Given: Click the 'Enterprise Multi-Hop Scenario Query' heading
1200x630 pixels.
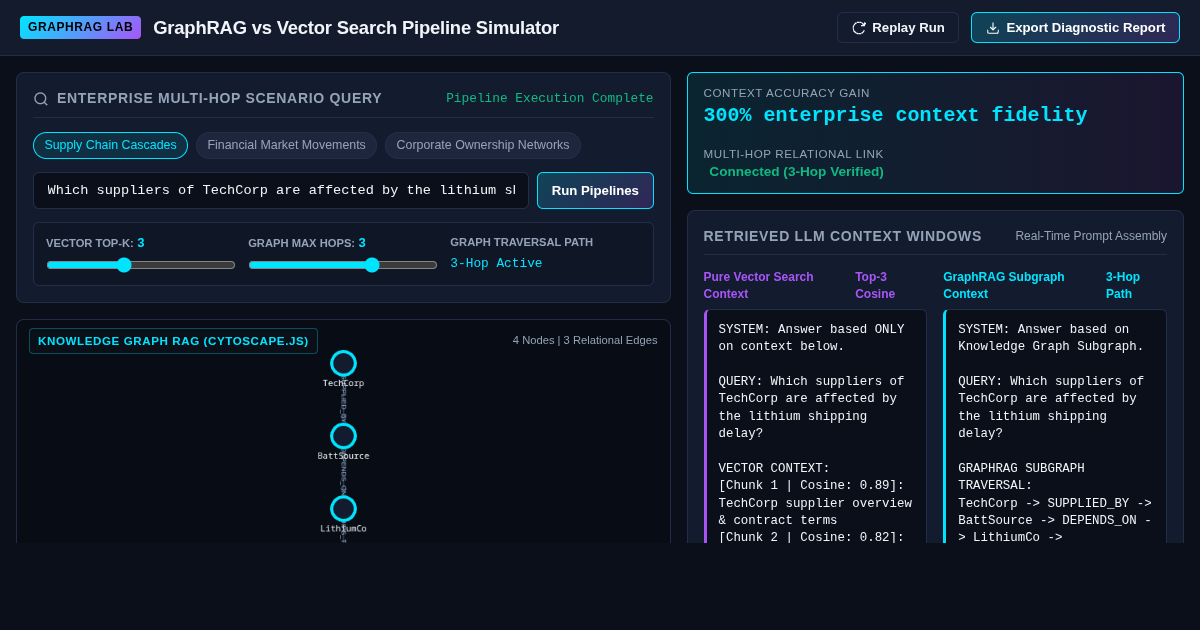Looking at the screenshot, I should pos(219,98).
